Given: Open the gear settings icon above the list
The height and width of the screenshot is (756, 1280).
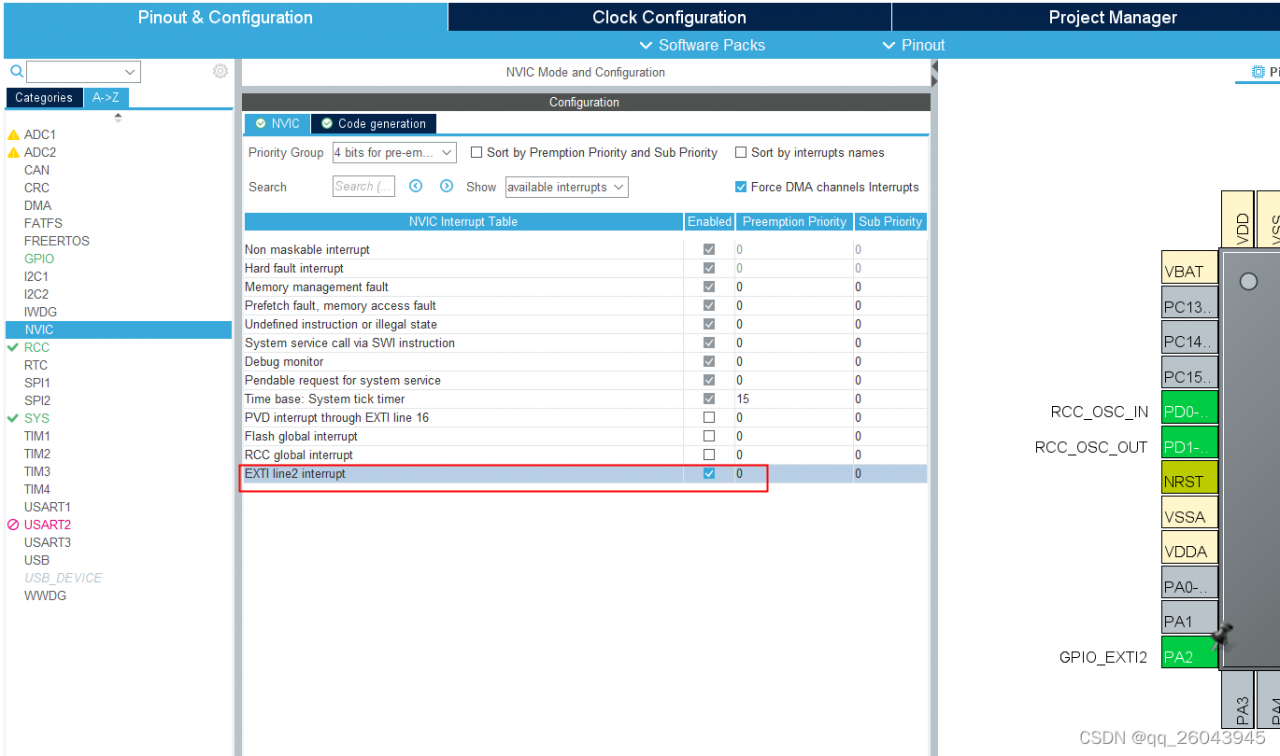Looking at the screenshot, I should pyautogui.click(x=220, y=72).
